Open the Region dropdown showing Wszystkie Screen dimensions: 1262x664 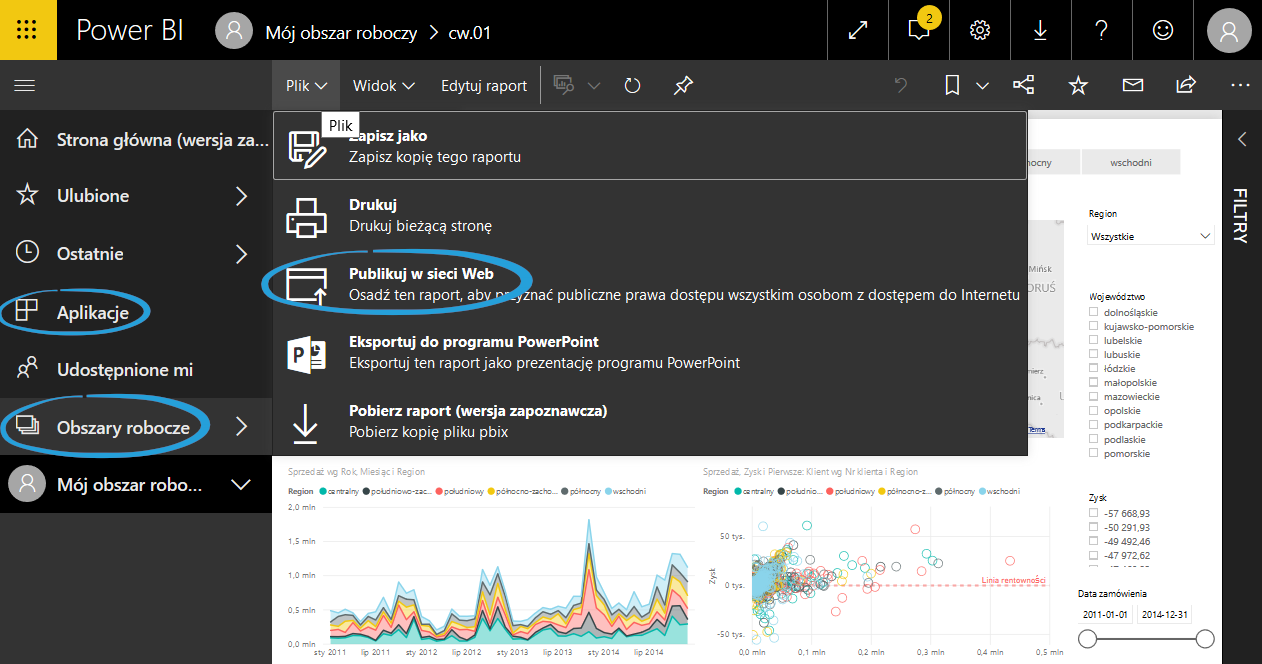[x=1150, y=236]
